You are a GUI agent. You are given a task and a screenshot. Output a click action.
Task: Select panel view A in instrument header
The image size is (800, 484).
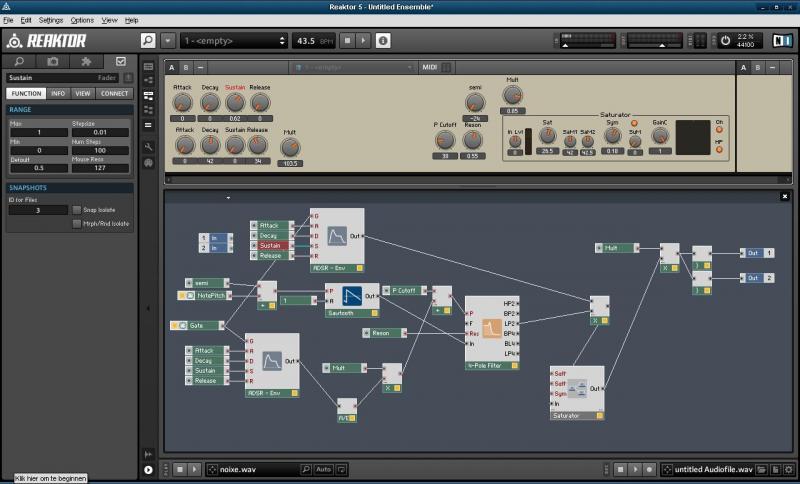click(171, 67)
